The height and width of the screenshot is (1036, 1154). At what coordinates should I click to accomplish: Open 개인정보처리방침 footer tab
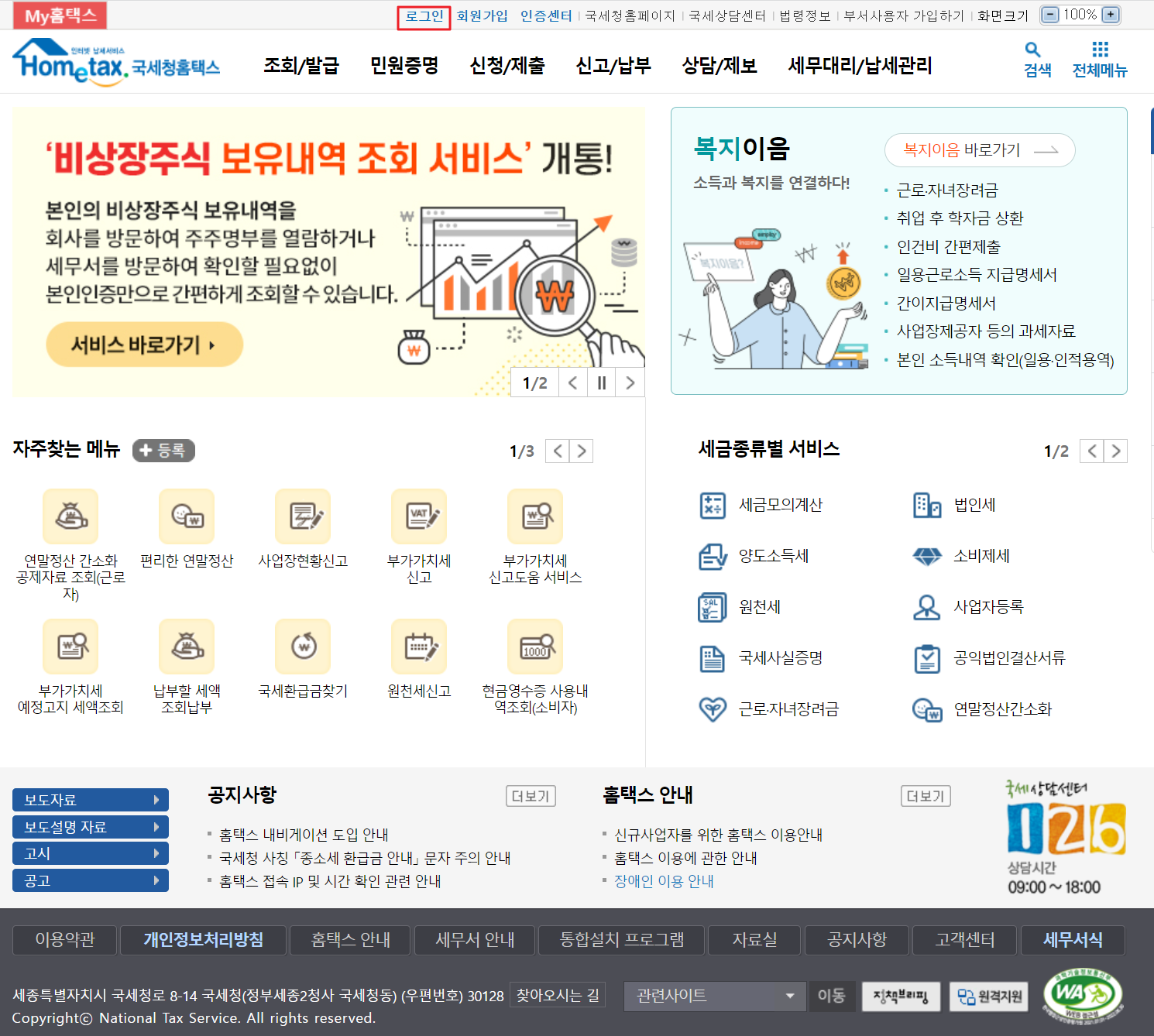(x=204, y=940)
